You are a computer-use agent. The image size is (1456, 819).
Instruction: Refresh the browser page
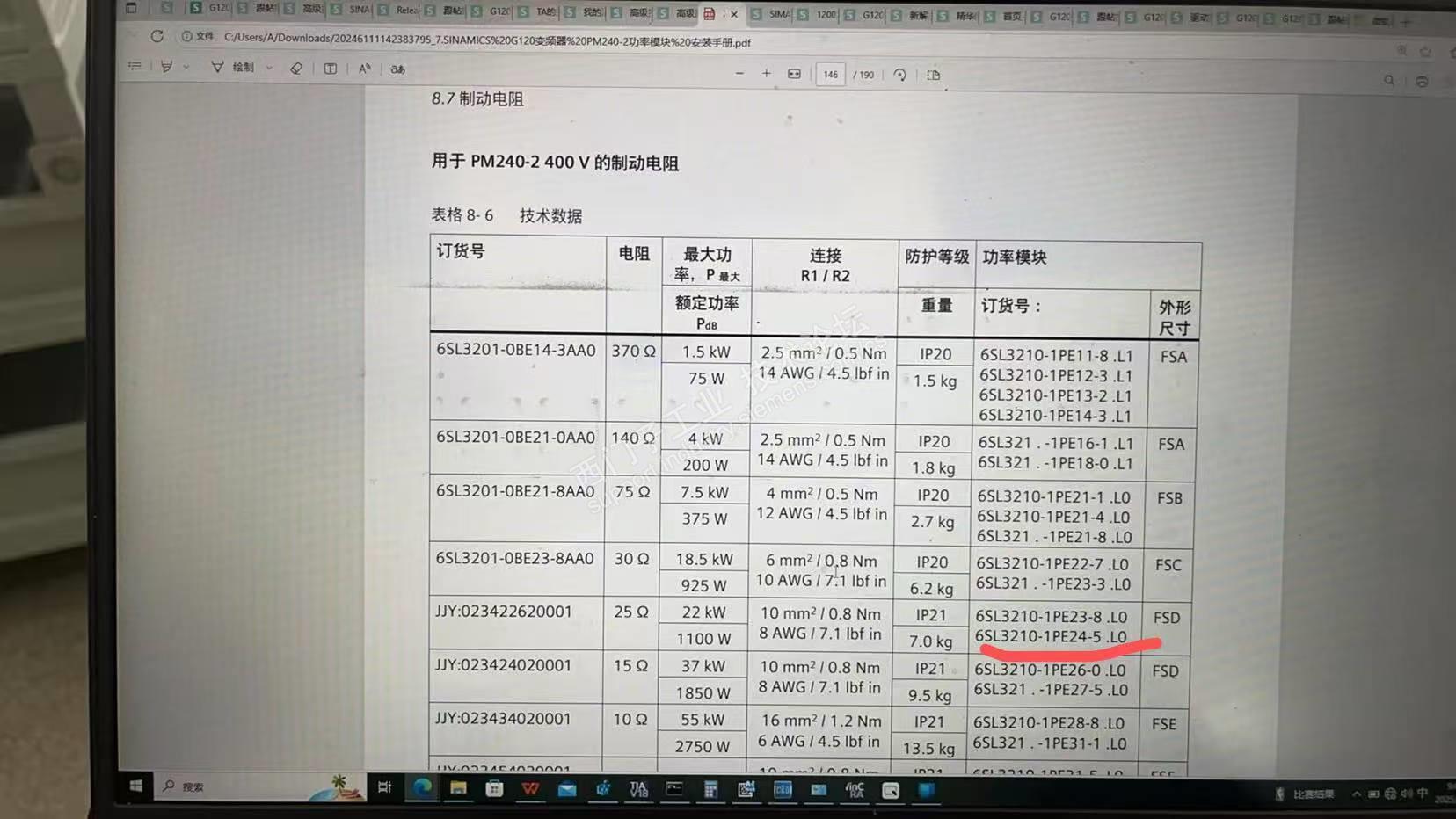pyautogui.click(x=157, y=36)
